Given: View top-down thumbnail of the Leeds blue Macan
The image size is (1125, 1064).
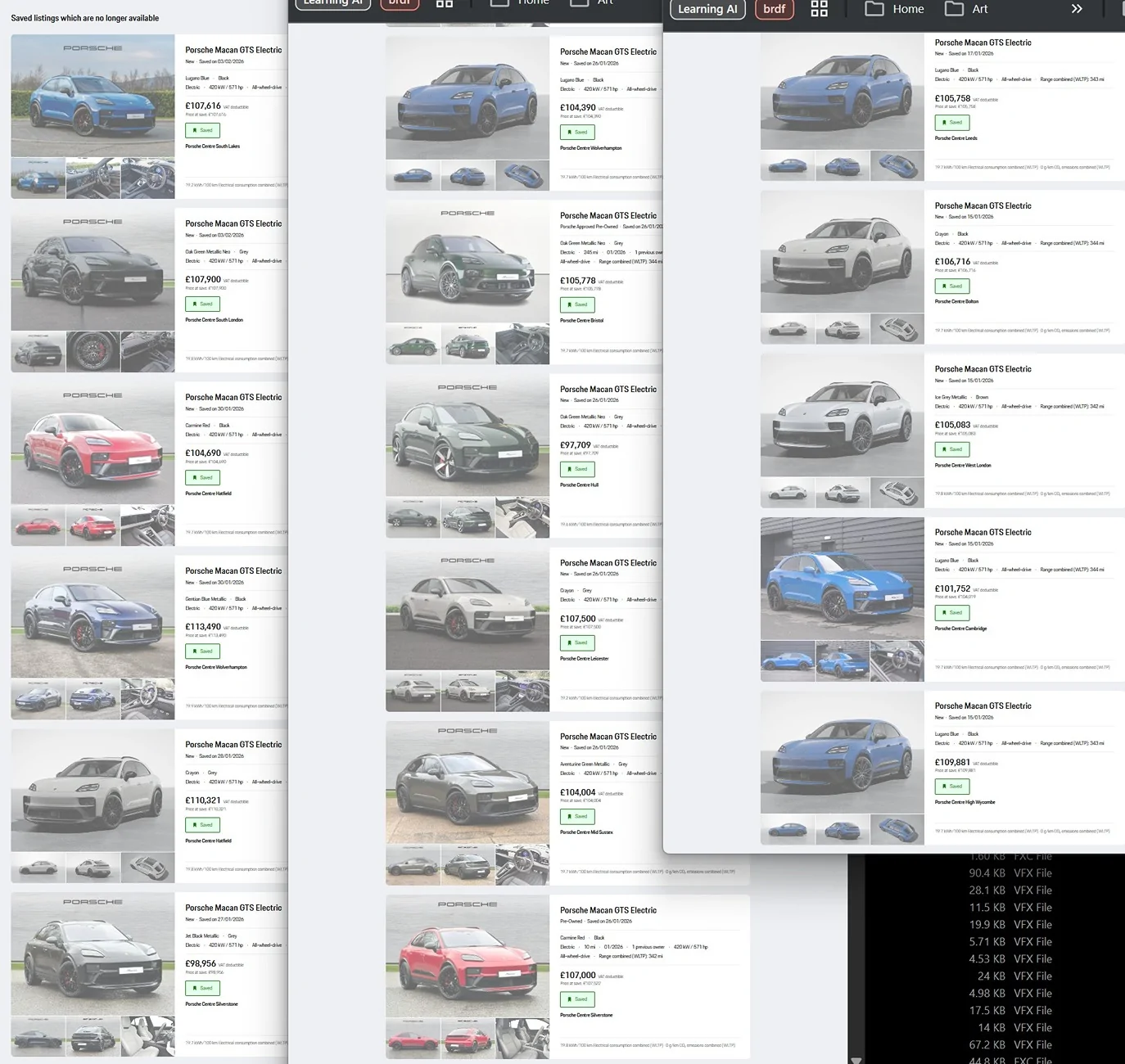Looking at the screenshot, I should (x=897, y=166).
